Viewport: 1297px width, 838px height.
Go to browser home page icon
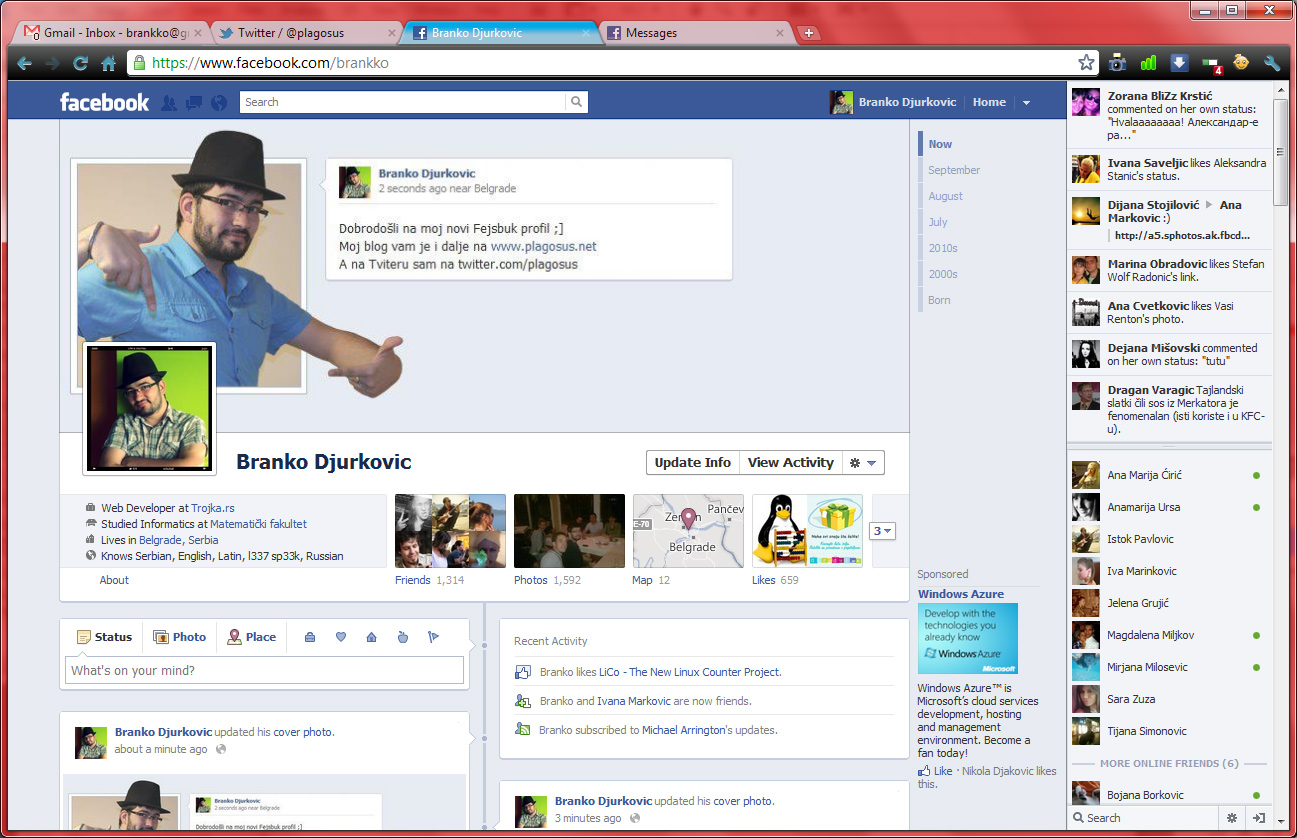point(109,63)
